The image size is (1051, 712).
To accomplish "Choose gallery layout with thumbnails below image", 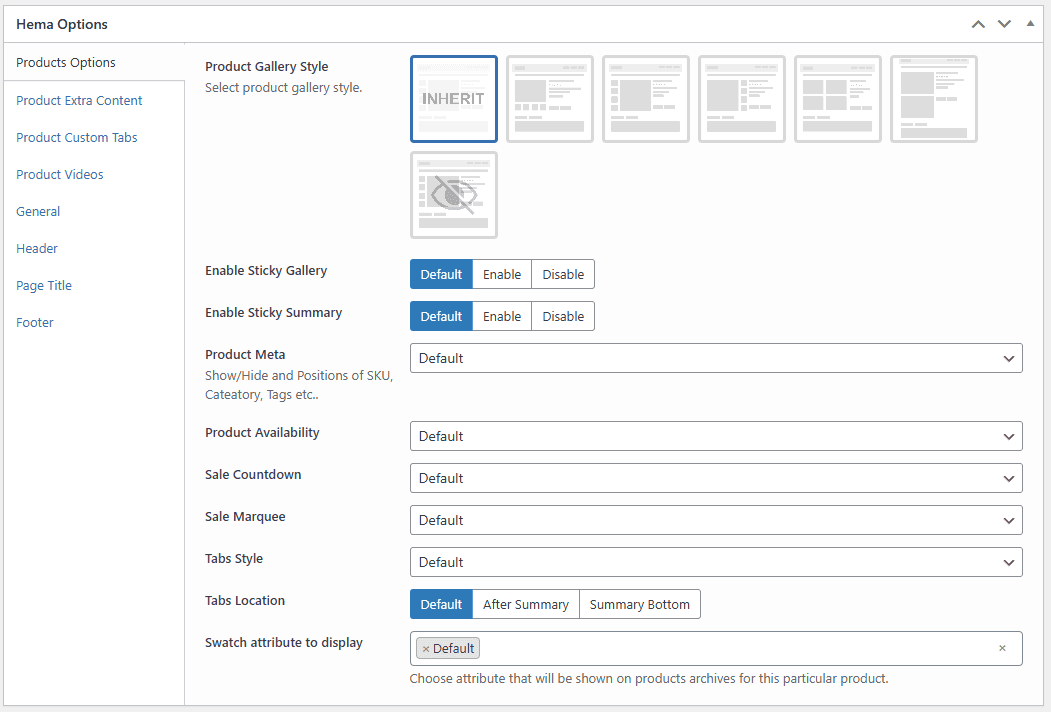I will 549,99.
